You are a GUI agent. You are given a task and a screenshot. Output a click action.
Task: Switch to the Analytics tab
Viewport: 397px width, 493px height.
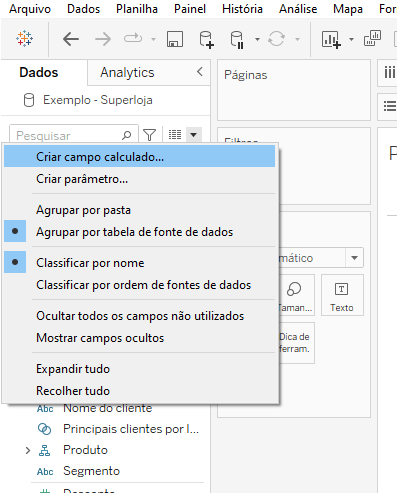click(127, 72)
